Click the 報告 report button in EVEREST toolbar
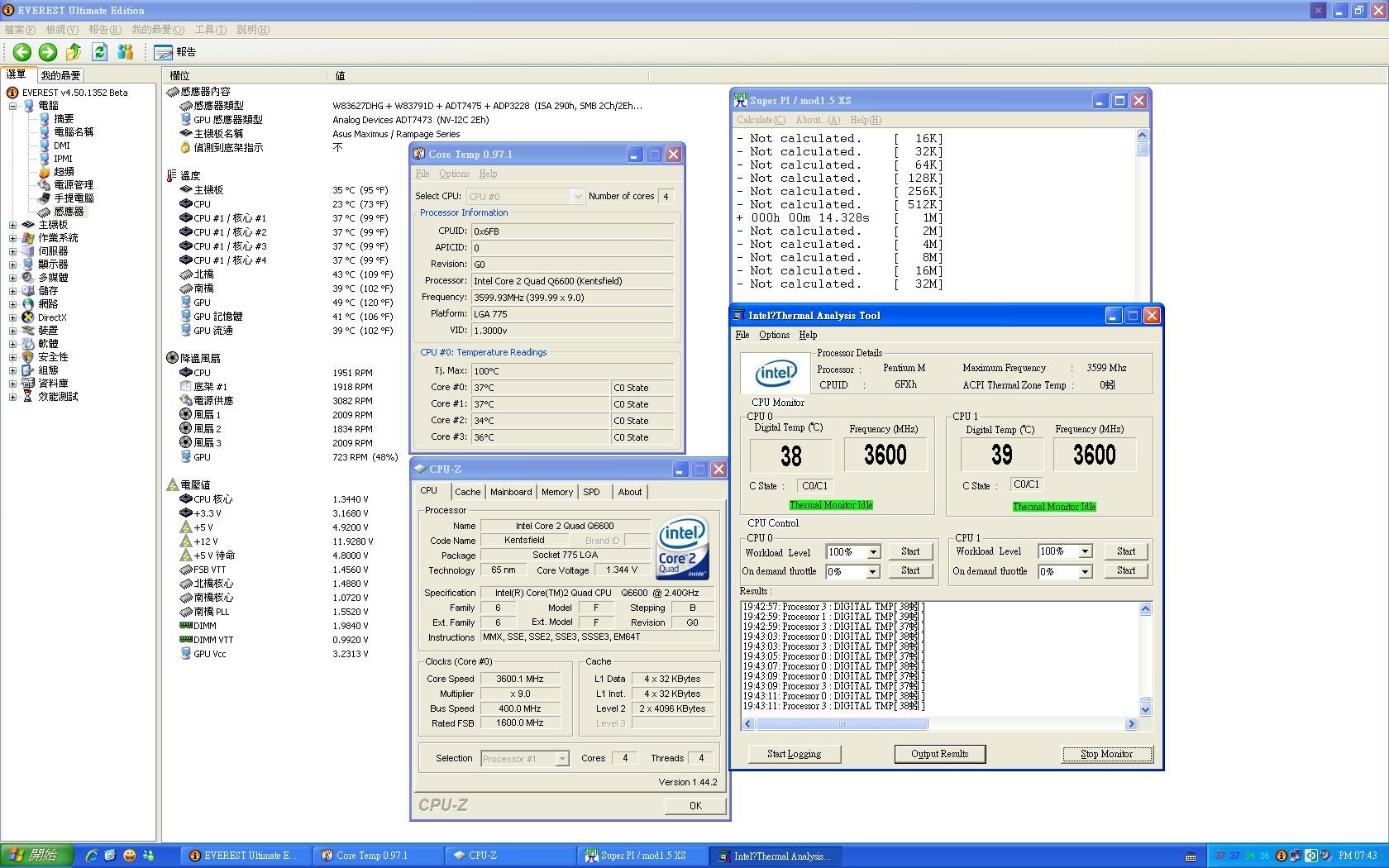The image size is (1389, 868). [175, 52]
